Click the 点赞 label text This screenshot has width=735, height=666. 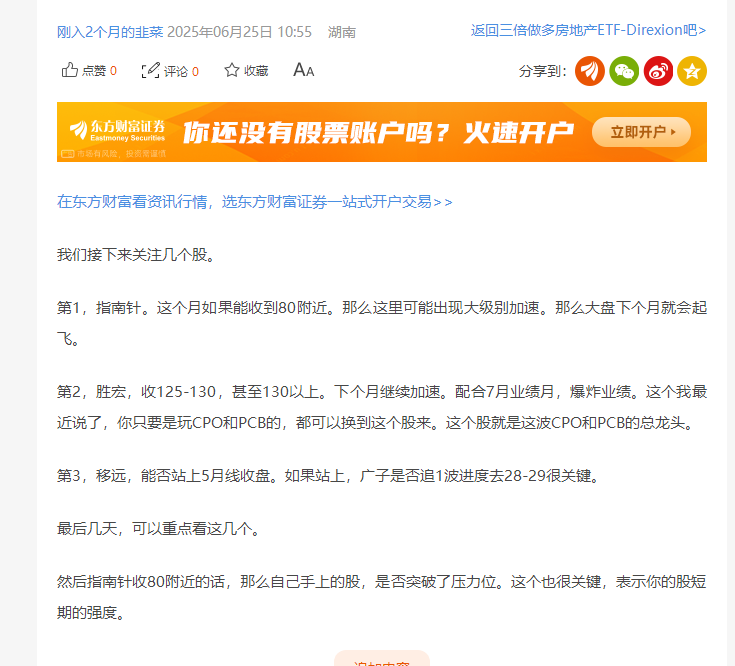94,71
